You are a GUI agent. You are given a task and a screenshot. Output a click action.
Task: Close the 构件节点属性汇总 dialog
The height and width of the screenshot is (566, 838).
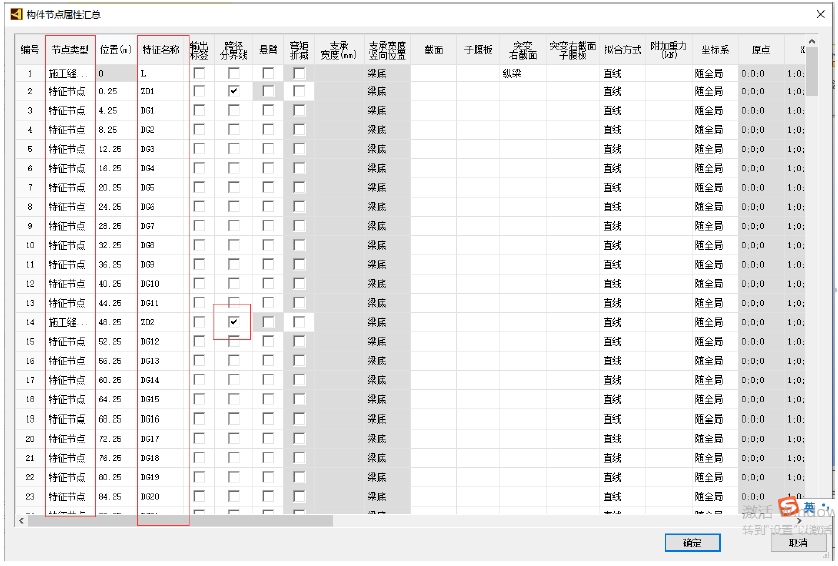point(820,14)
